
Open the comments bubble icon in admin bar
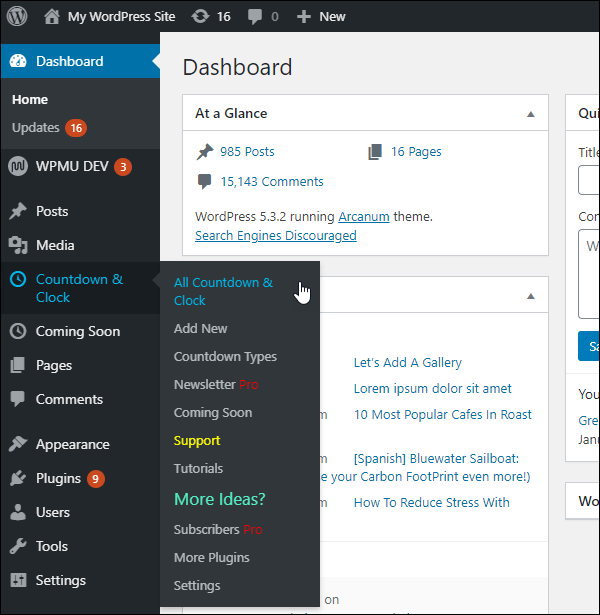click(255, 16)
